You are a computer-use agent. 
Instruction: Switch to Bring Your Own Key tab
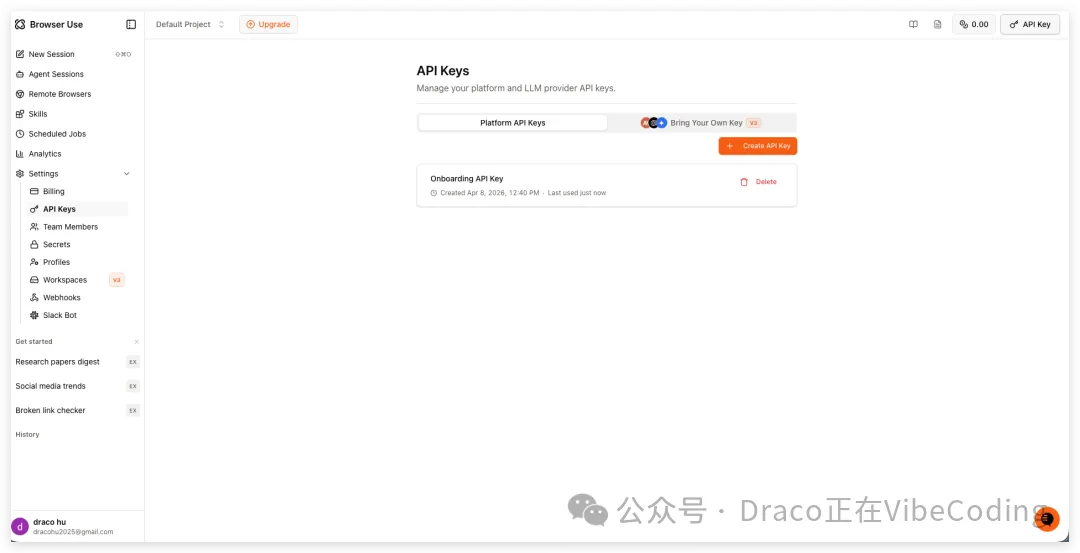(701, 123)
